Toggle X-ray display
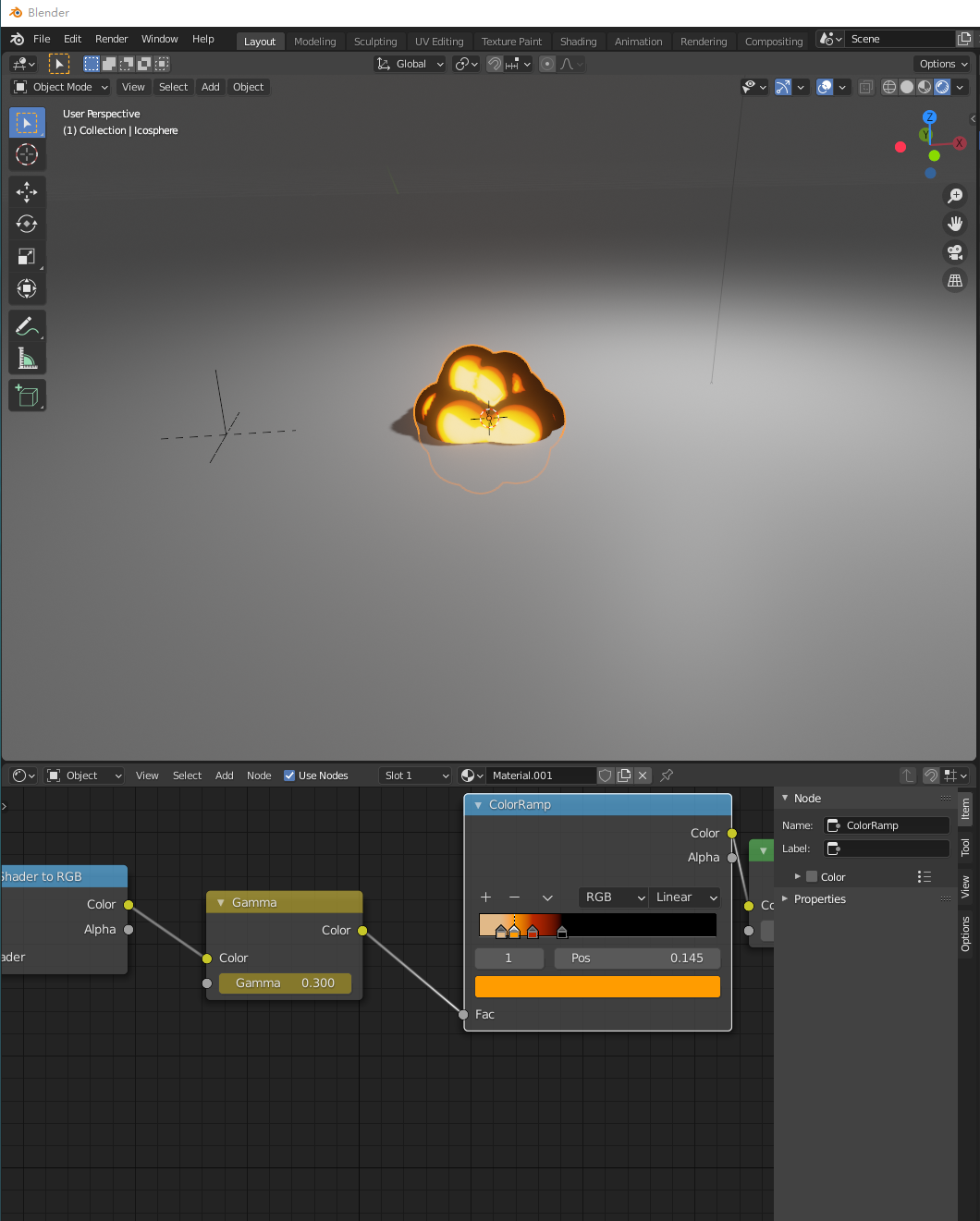Screen dimensions: 980x1221 point(866,87)
